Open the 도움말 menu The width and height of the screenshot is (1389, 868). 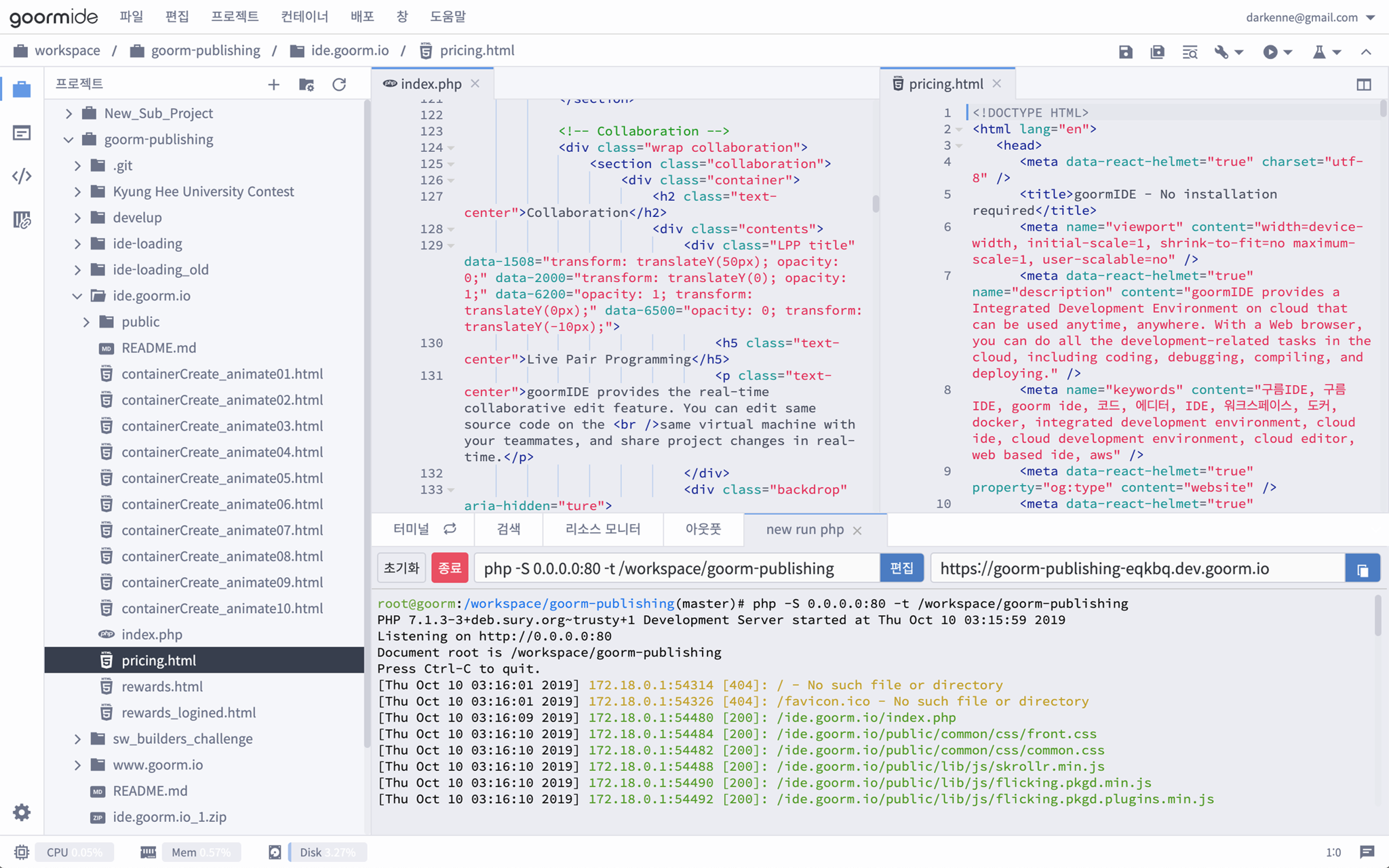(x=448, y=16)
